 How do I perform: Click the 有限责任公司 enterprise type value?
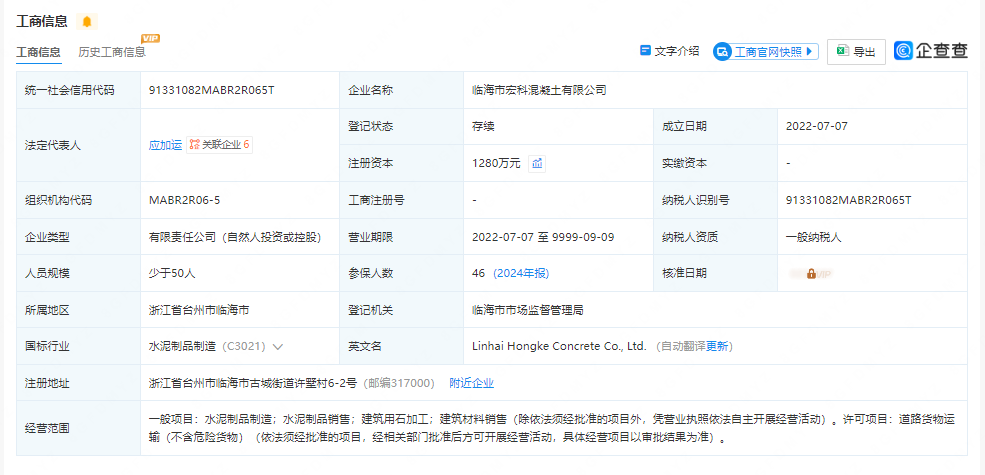(235, 238)
